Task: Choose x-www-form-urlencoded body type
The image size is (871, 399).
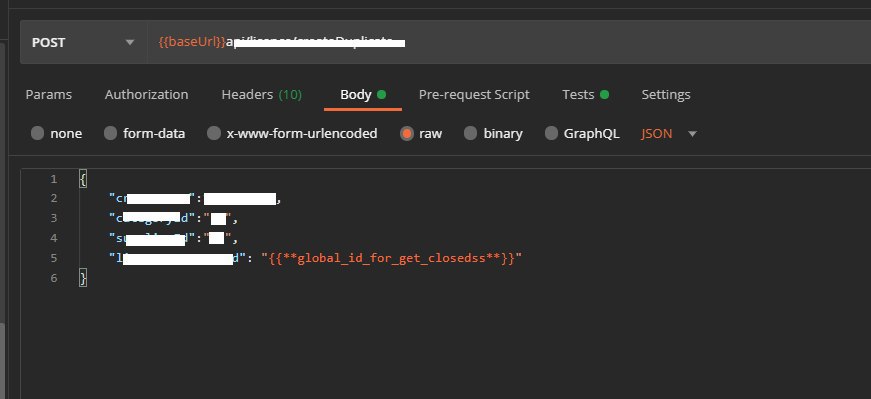Action: pyautogui.click(x=214, y=133)
